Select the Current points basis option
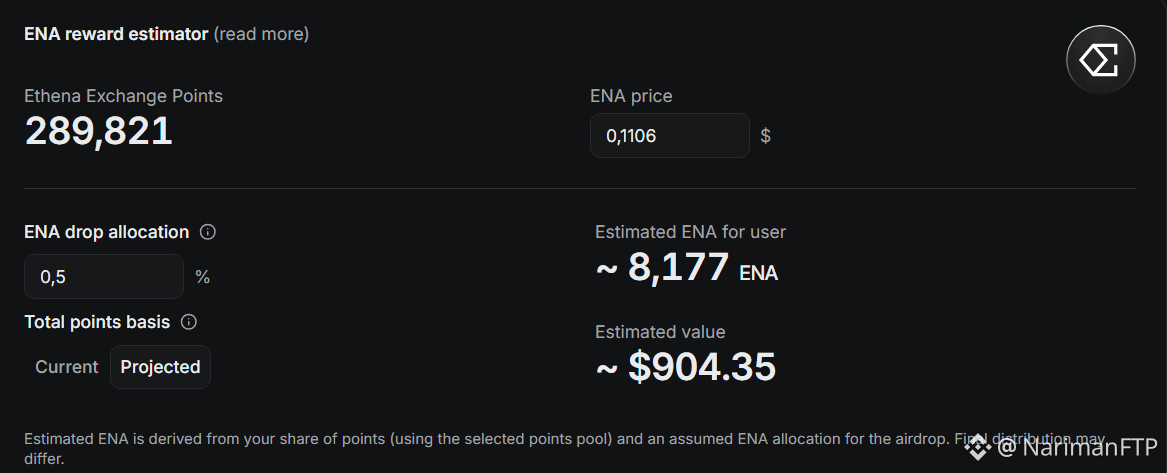 click(x=66, y=367)
